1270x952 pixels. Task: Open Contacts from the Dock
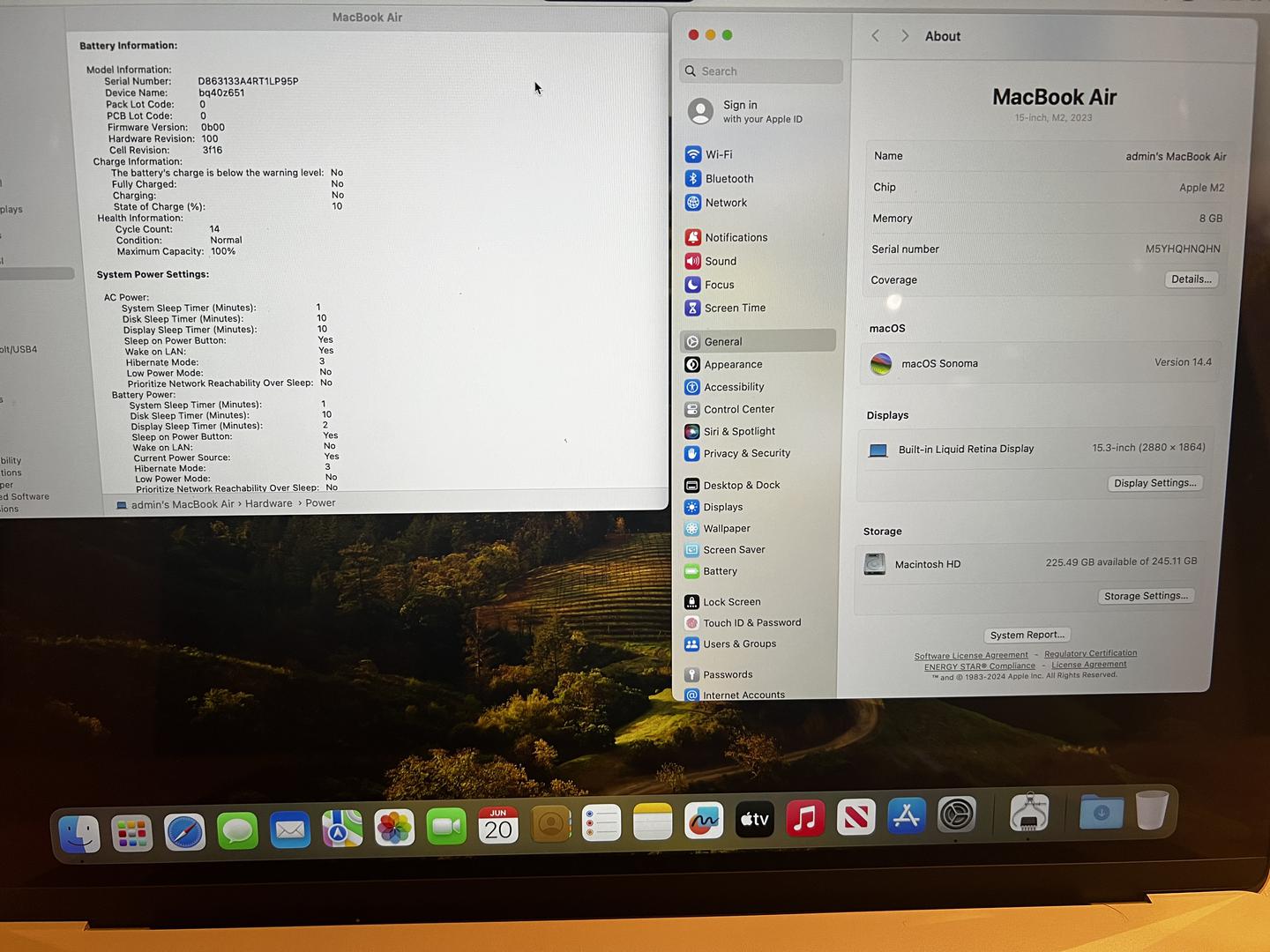point(550,824)
